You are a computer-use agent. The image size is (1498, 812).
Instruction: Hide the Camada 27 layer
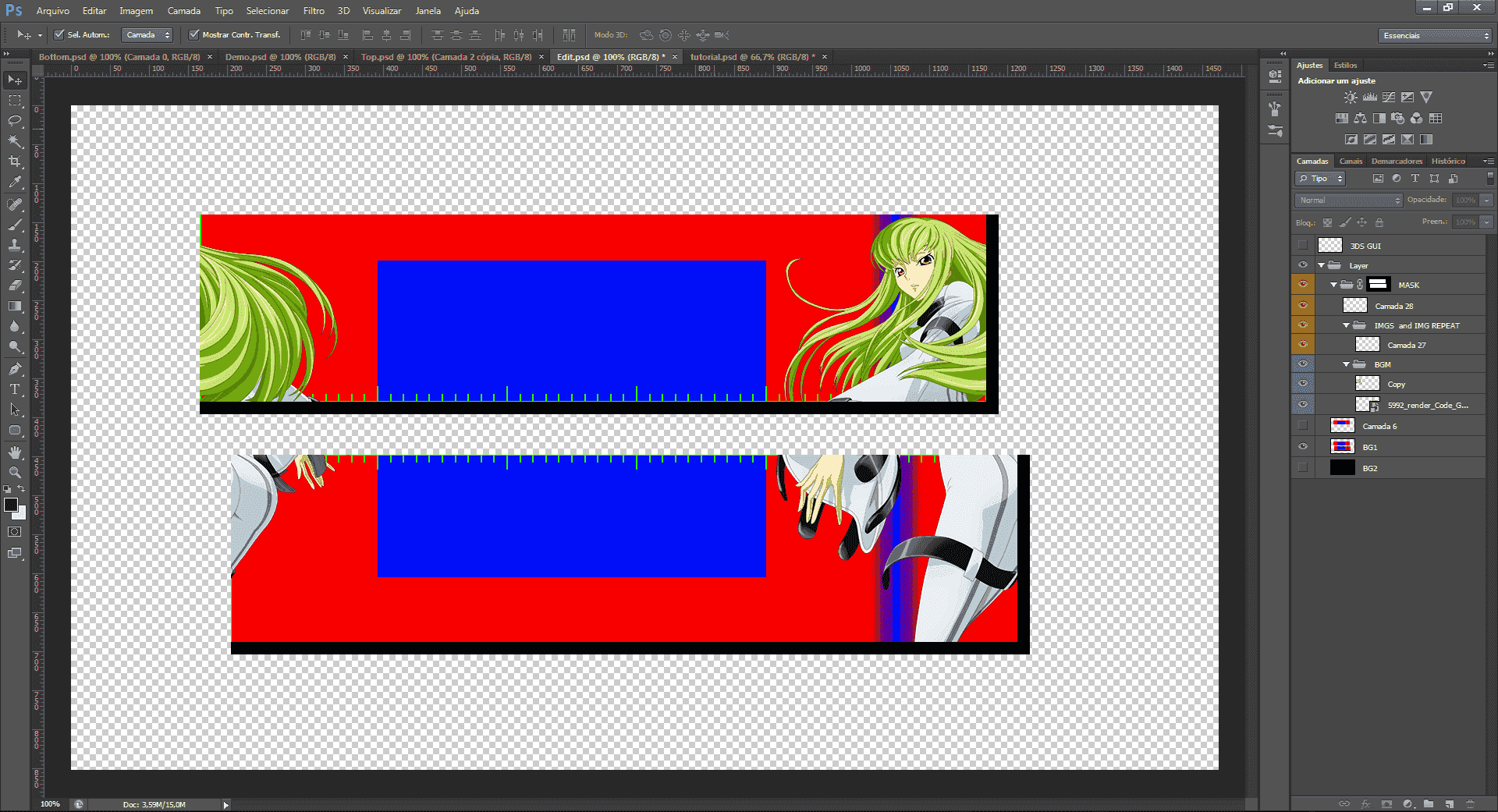pos(1303,345)
